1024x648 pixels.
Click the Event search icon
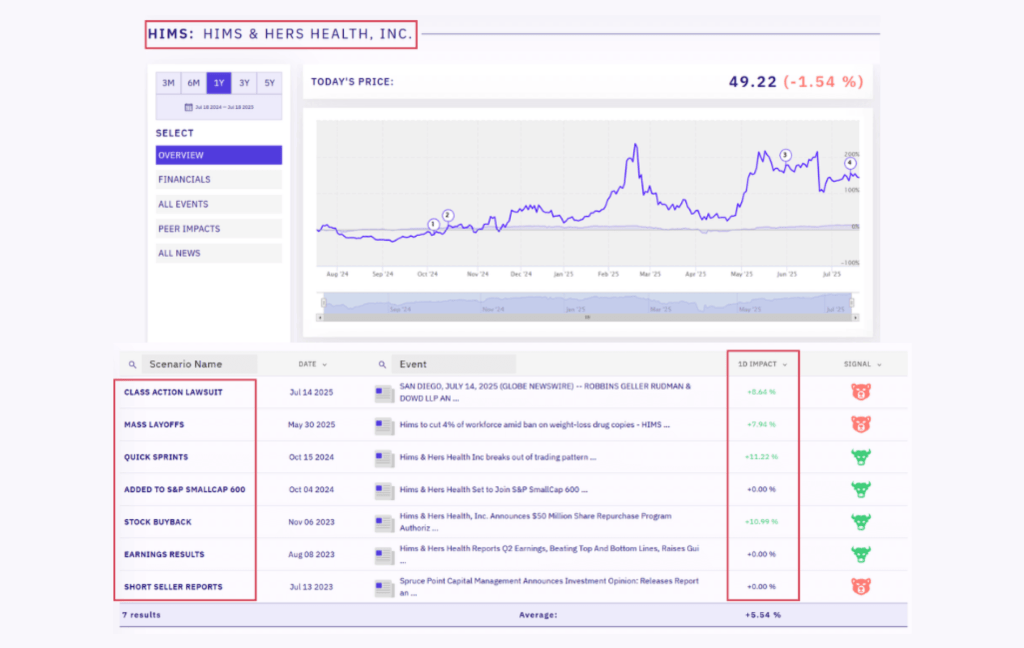click(x=382, y=364)
